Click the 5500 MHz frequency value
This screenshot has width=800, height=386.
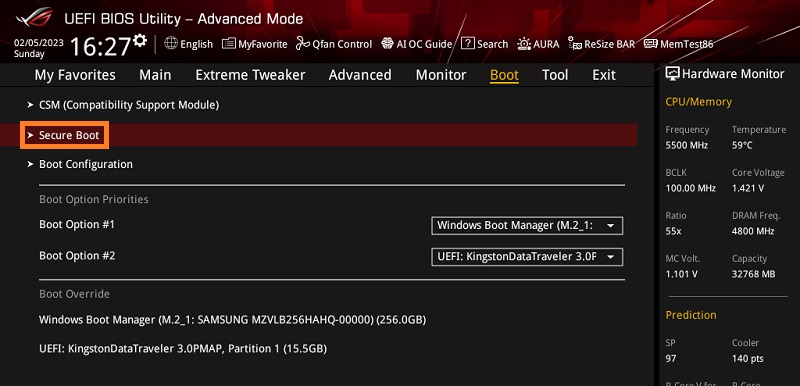(687, 145)
